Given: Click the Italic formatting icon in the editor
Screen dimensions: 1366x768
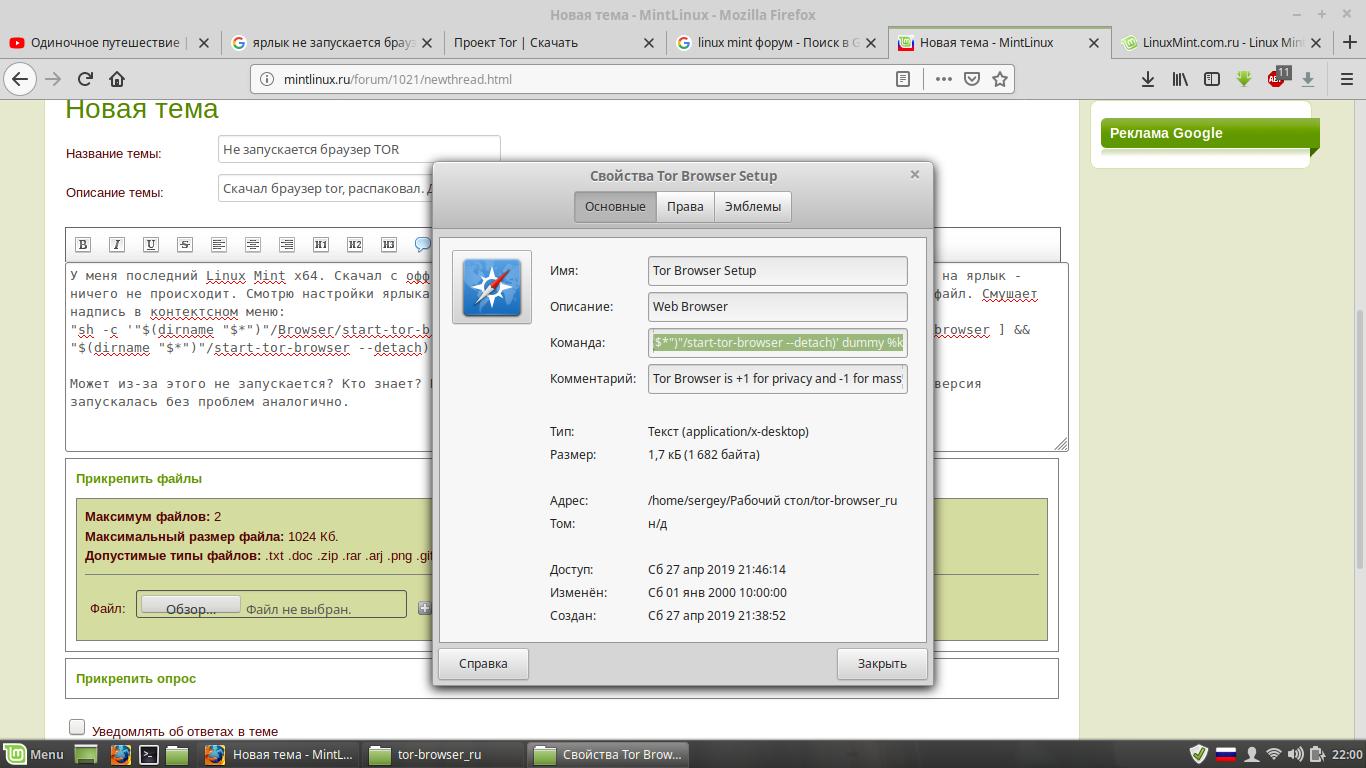Looking at the screenshot, I should [x=117, y=244].
